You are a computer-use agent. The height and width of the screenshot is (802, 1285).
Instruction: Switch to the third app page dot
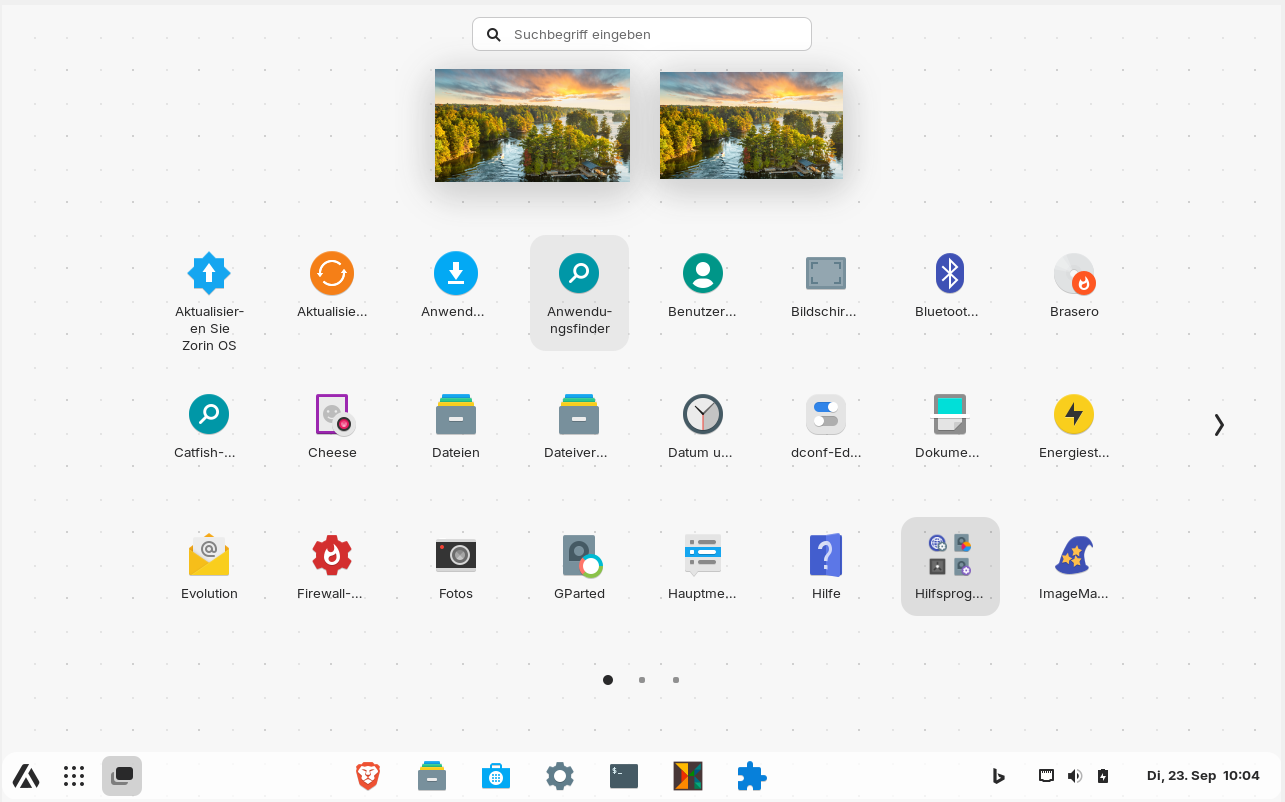point(676,680)
